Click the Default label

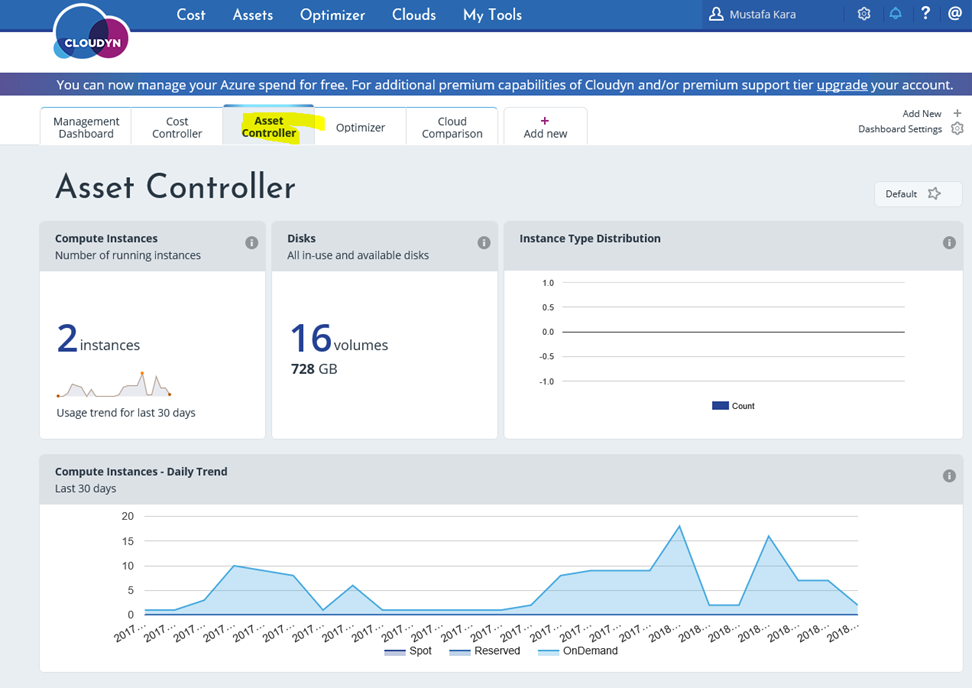point(901,194)
